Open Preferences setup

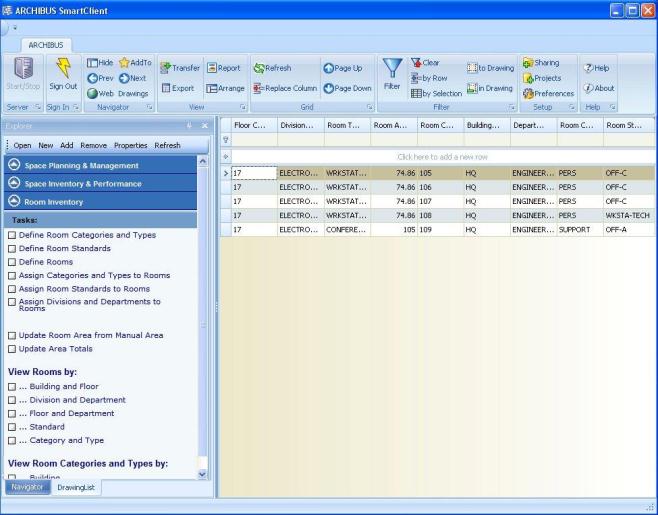pyautogui.click(x=548, y=93)
